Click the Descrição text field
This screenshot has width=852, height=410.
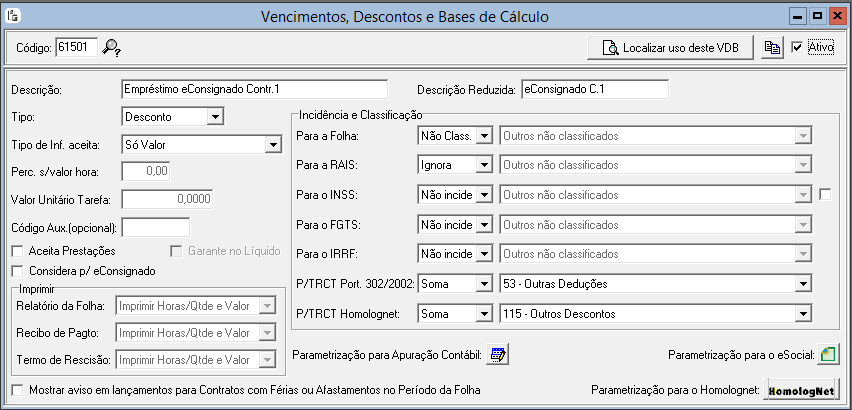coord(255,89)
